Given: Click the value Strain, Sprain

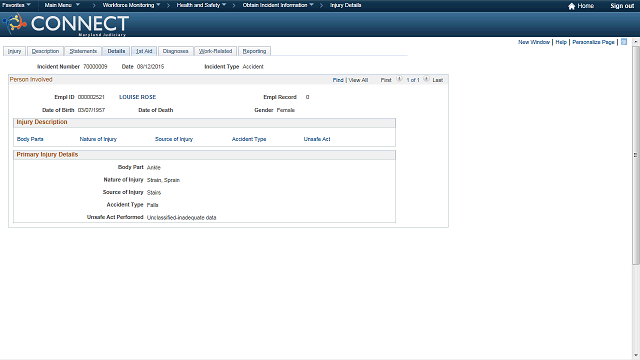Looking at the screenshot, I should 163,180.
